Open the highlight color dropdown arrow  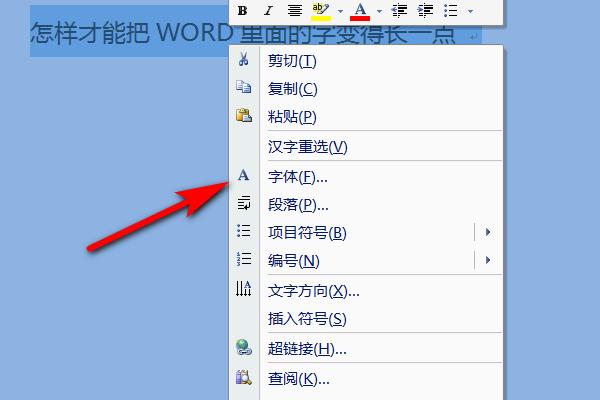[340, 11]
